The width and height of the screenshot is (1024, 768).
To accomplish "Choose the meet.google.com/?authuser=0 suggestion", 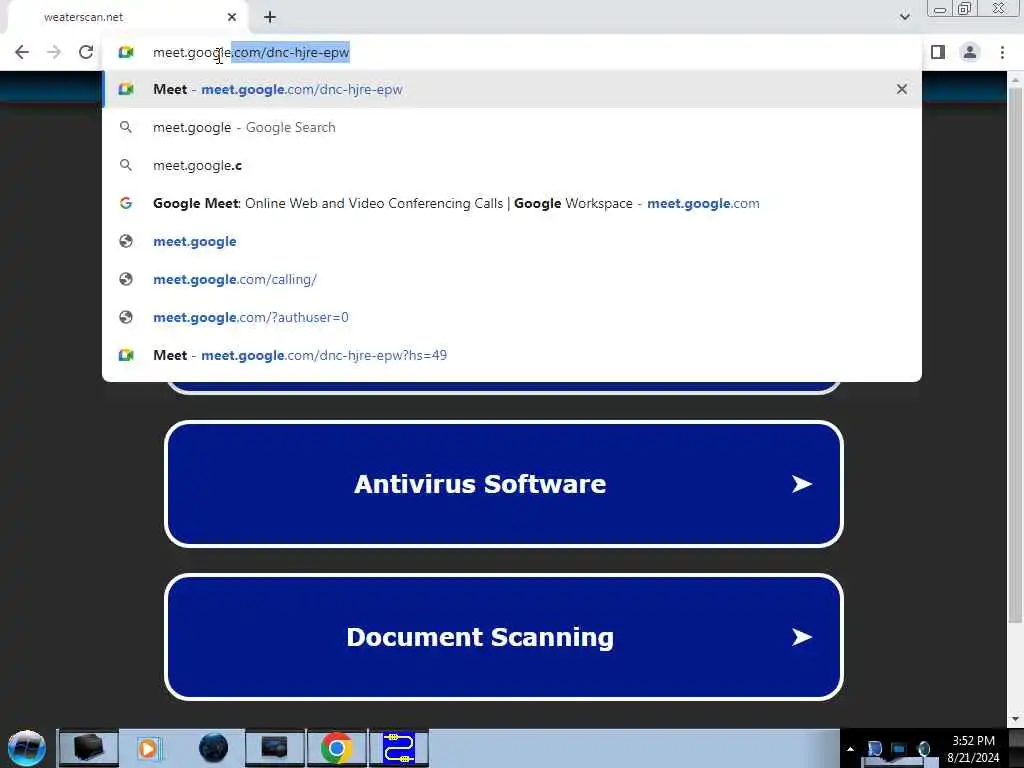I will click(x=512, y=317).
